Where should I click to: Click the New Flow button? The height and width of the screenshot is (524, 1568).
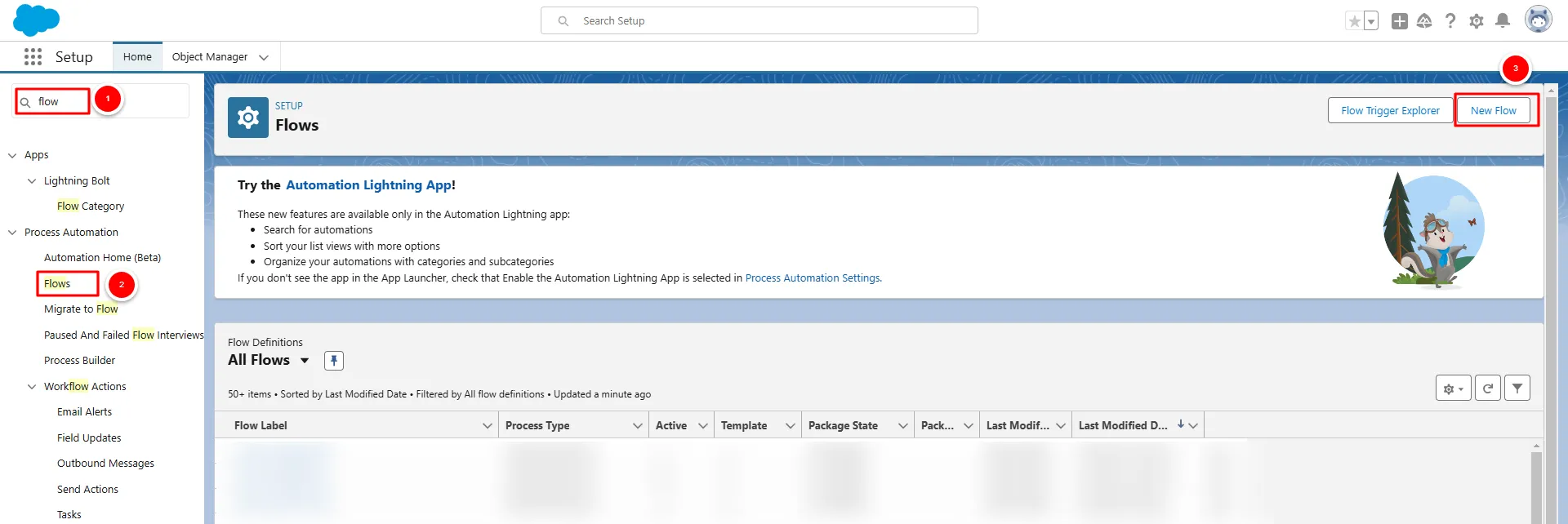click(x=1494, y=110)
